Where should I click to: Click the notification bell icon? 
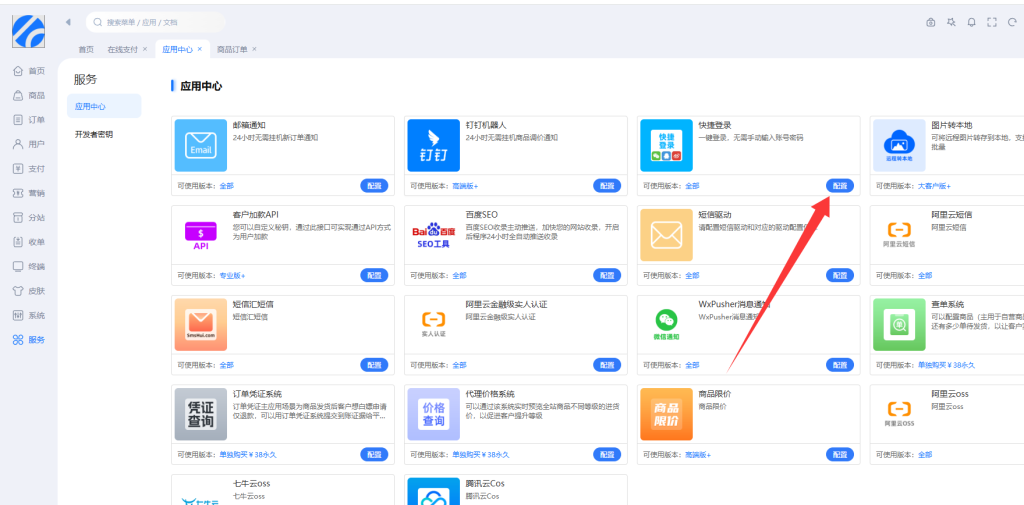(x=971, y=22)
